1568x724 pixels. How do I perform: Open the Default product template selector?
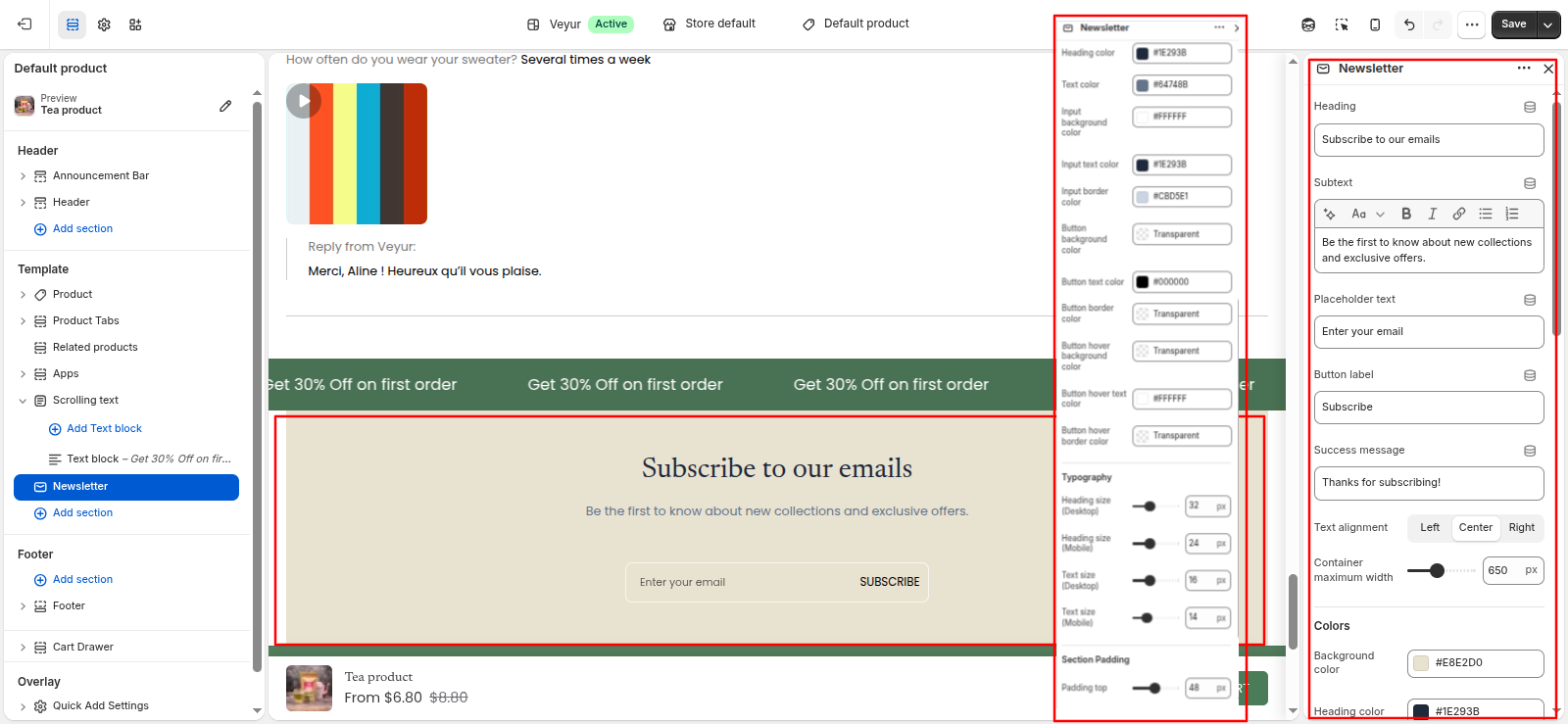click(x=856, y=24)
